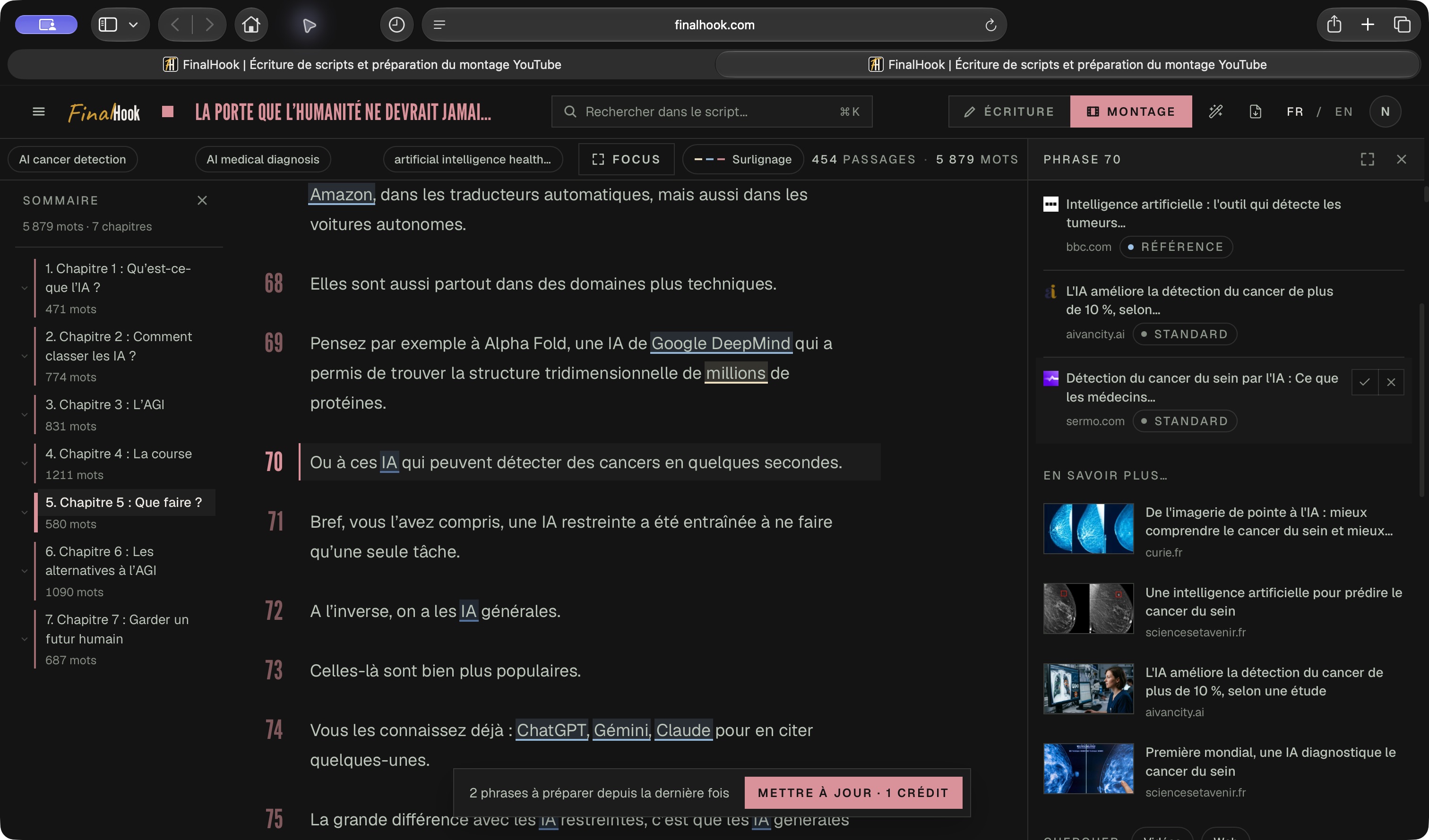
Task: Open Chapitre 5 : Que faire ?
Action: point(124,503)
